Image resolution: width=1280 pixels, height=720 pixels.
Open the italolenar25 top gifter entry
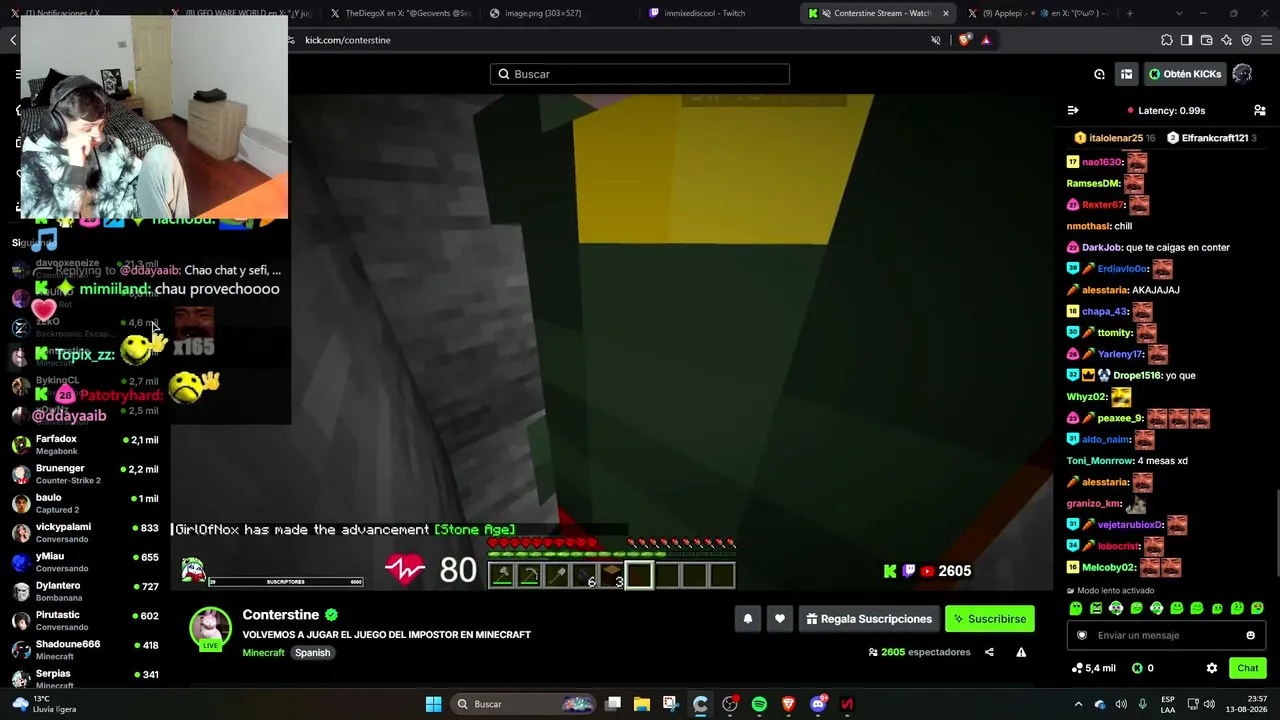1114,138
